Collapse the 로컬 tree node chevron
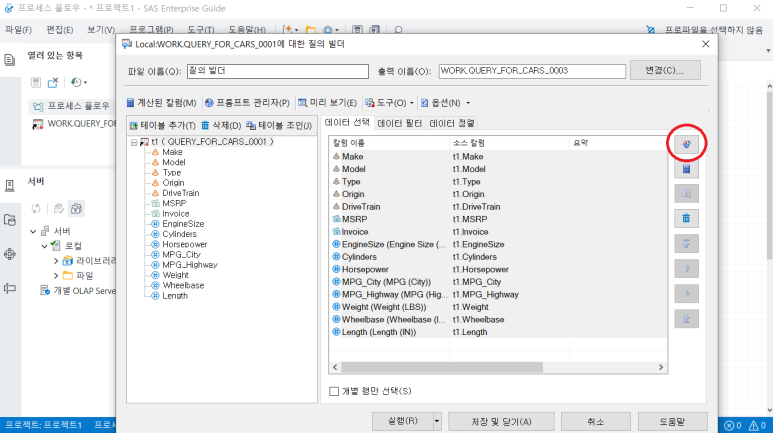The width and height of the screenshot is (773, 433). point(44,246)
